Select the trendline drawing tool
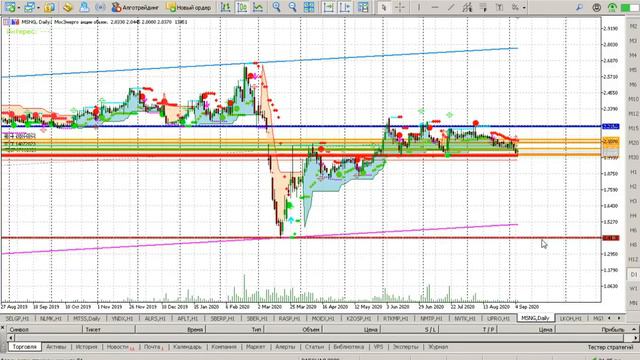This screenshot has width=640, height=360. [x=451, y=7]
